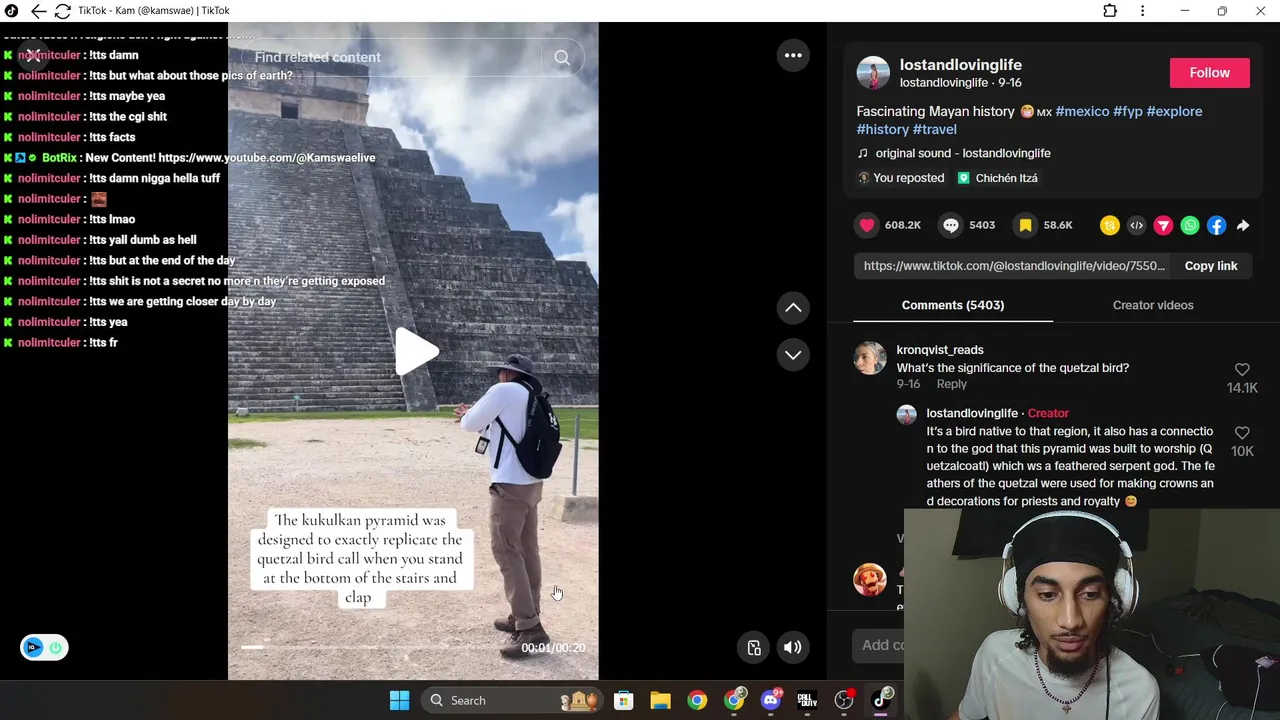This screenshot has width=1280, height=720.
Task: Open the browser extensions puzzle icon
Action: (x=1110, y=11)
